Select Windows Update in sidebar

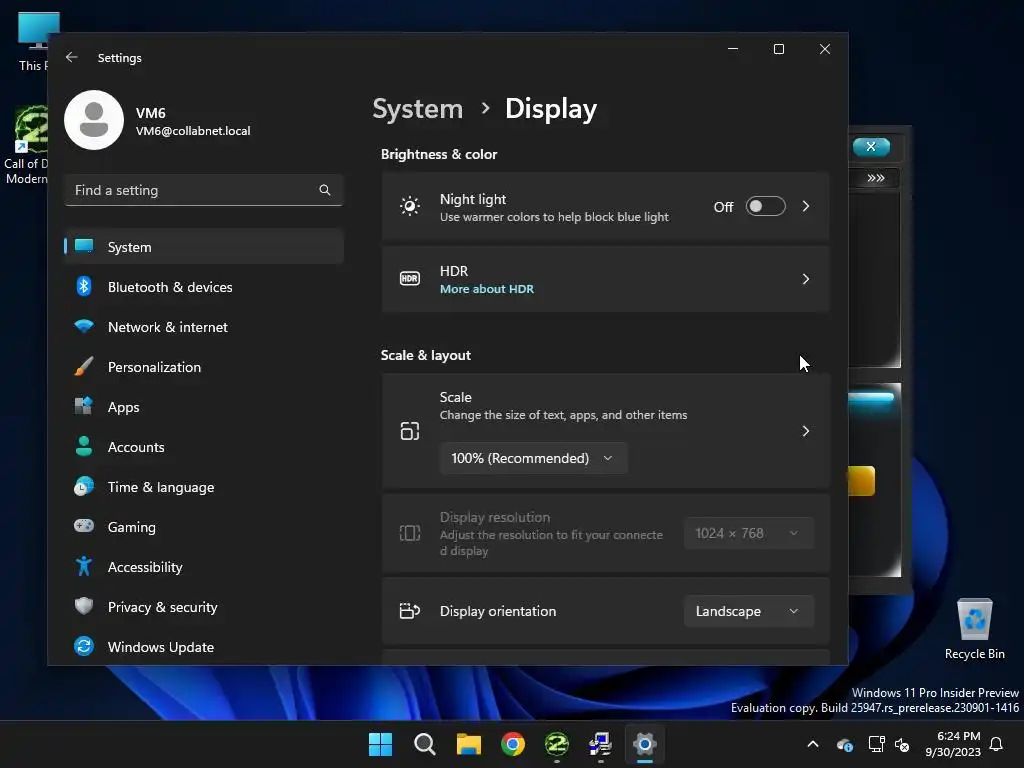[x=204, y=647]
